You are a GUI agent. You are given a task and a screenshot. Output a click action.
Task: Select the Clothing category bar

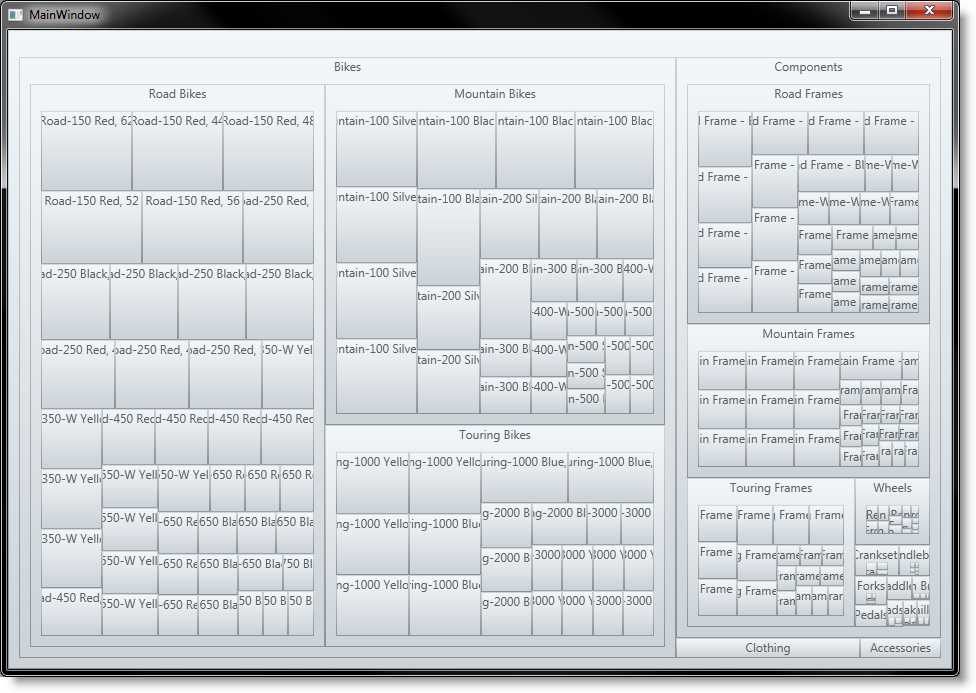tap(767, 648)
